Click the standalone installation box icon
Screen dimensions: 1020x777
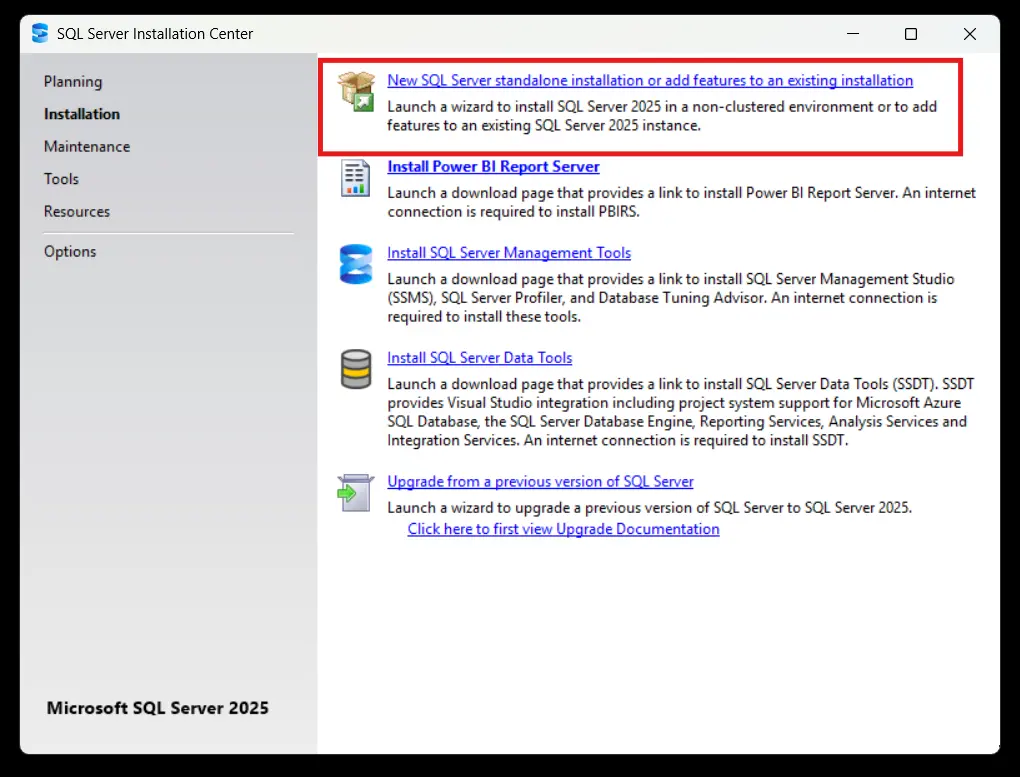pyautogui.click(x=356, y=90)
